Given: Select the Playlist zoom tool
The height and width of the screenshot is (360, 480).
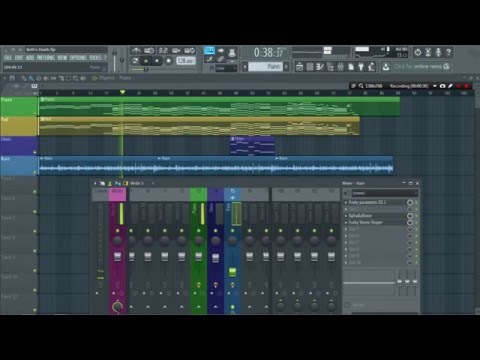Looking at the screenshot, I should click(76, 78).
